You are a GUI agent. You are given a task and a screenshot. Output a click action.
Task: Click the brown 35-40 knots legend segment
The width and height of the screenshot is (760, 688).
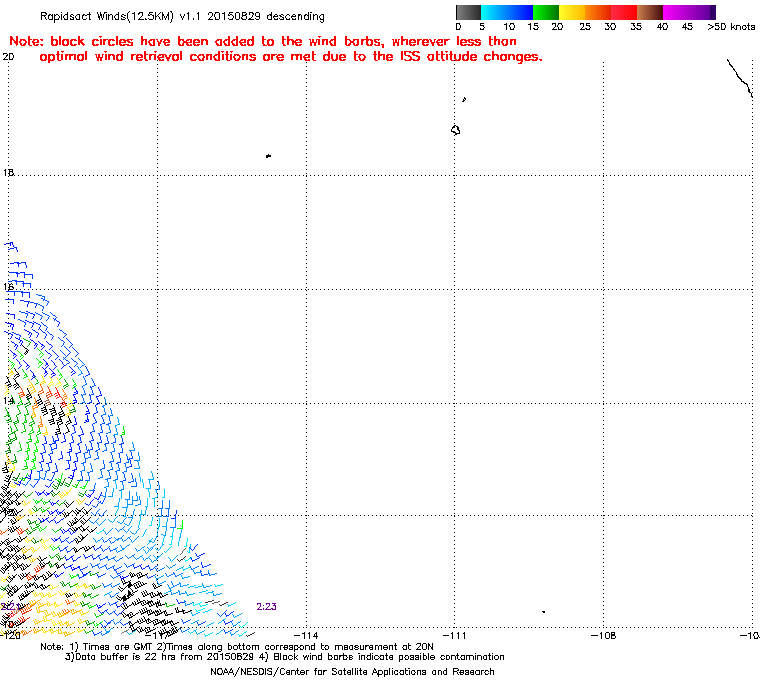(x=650, y=12)
